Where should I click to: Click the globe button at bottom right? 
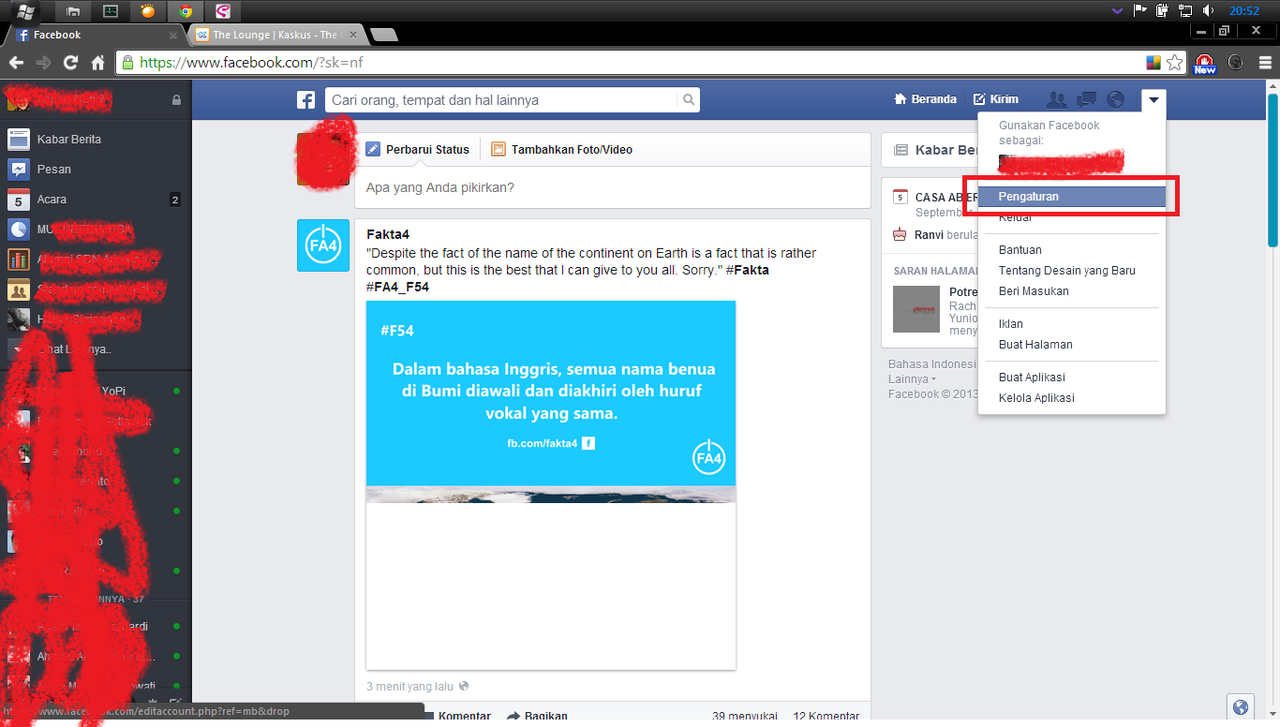1241,707
